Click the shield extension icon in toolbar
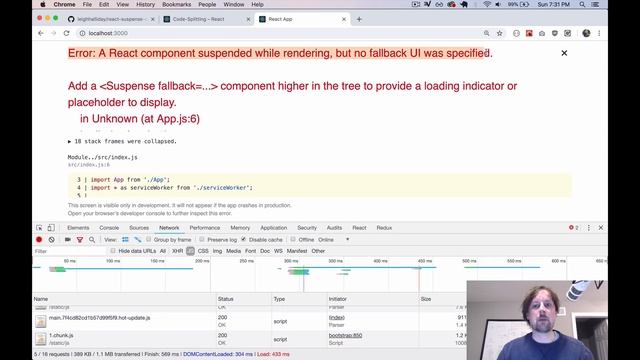Image resolution: width=640 pixels, height=360 pixels. (555, 33)
